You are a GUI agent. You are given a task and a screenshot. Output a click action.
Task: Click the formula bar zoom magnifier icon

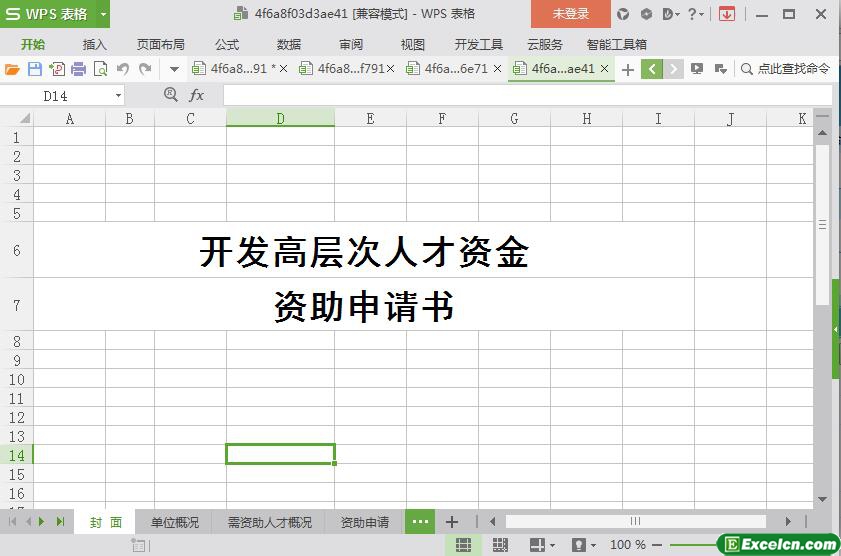(171, 95)
